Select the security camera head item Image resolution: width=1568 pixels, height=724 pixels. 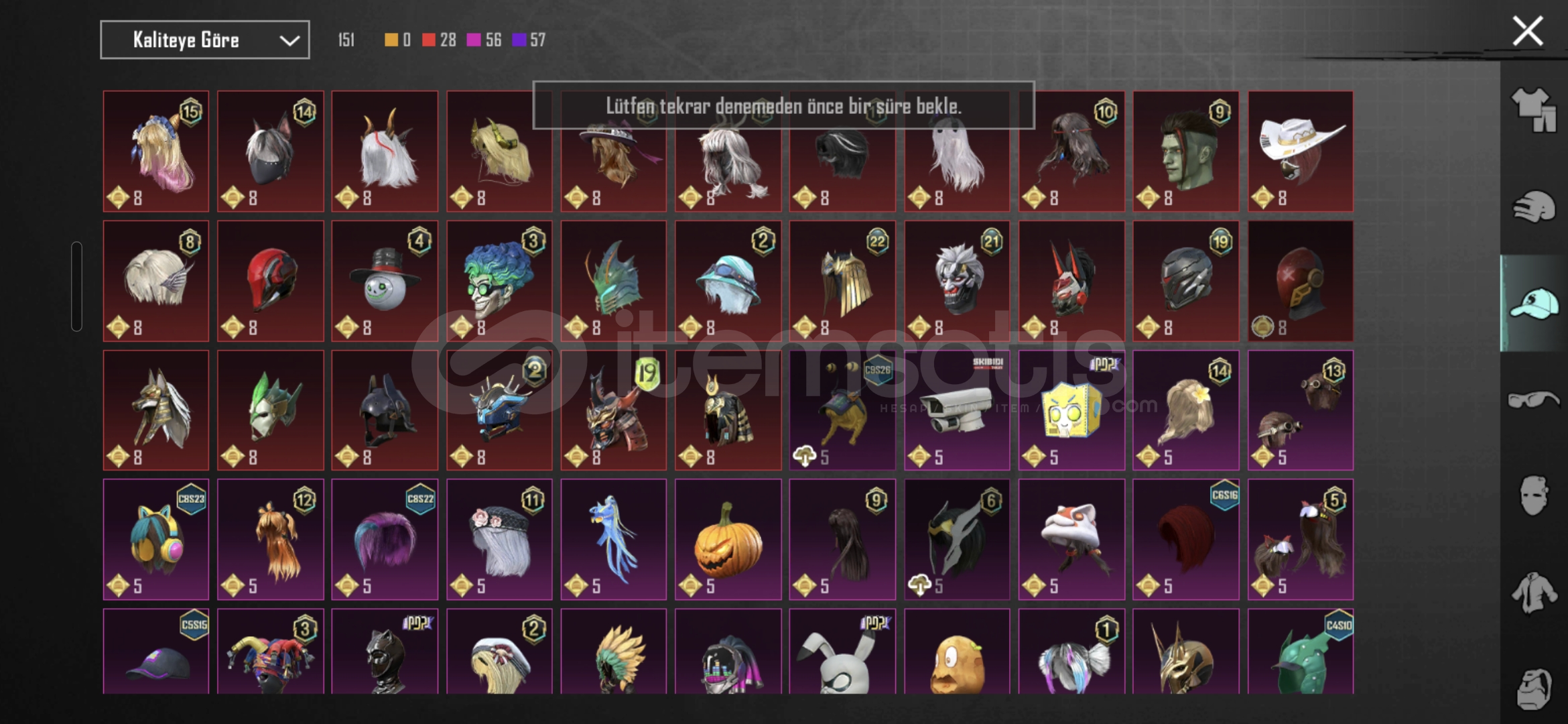coord(957,410)
